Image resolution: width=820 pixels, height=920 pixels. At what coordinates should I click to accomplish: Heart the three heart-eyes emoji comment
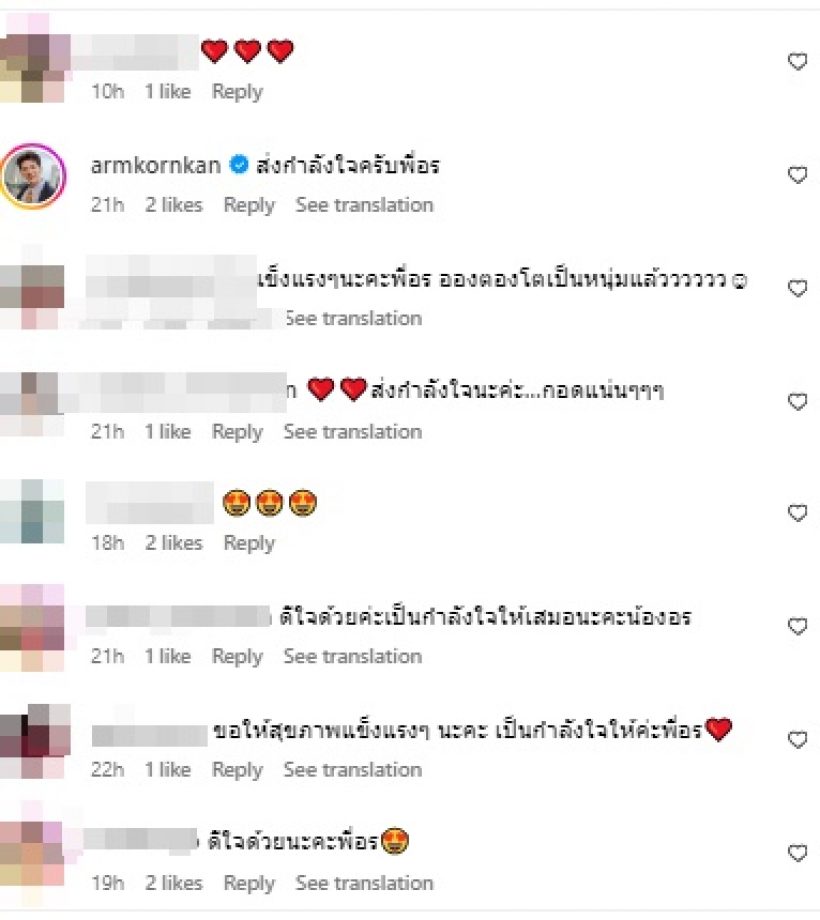[797, 513]
